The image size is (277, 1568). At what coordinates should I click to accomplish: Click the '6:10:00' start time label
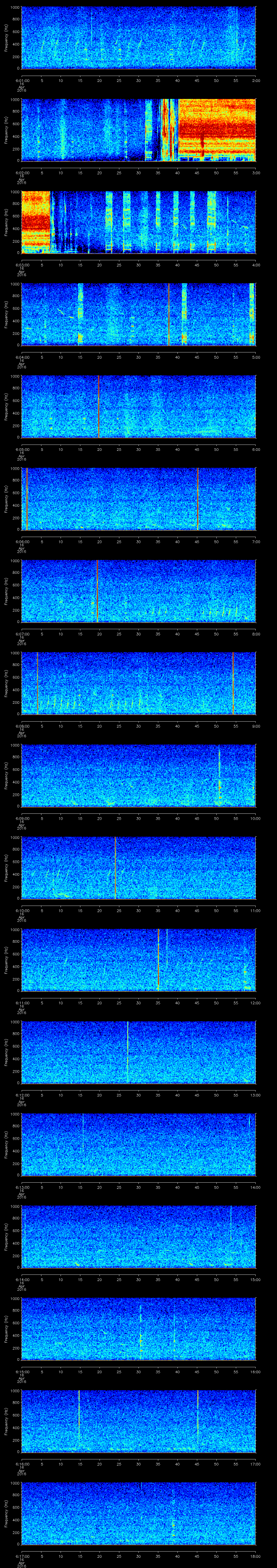[x=22, y=910]
